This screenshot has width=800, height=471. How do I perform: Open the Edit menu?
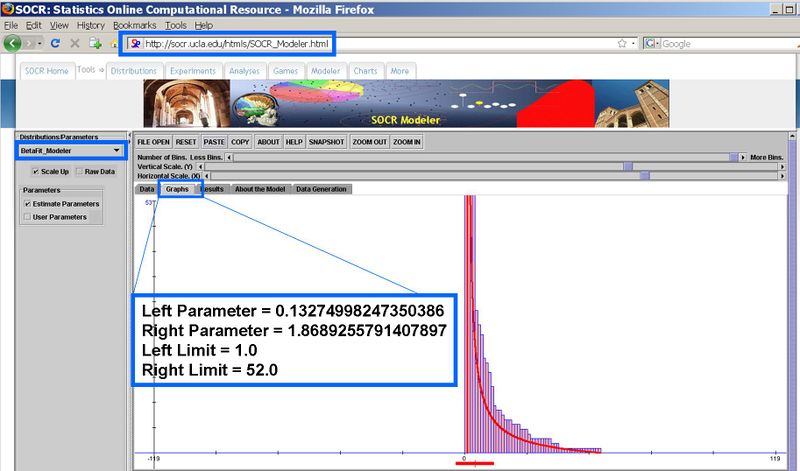pos(34,25)
